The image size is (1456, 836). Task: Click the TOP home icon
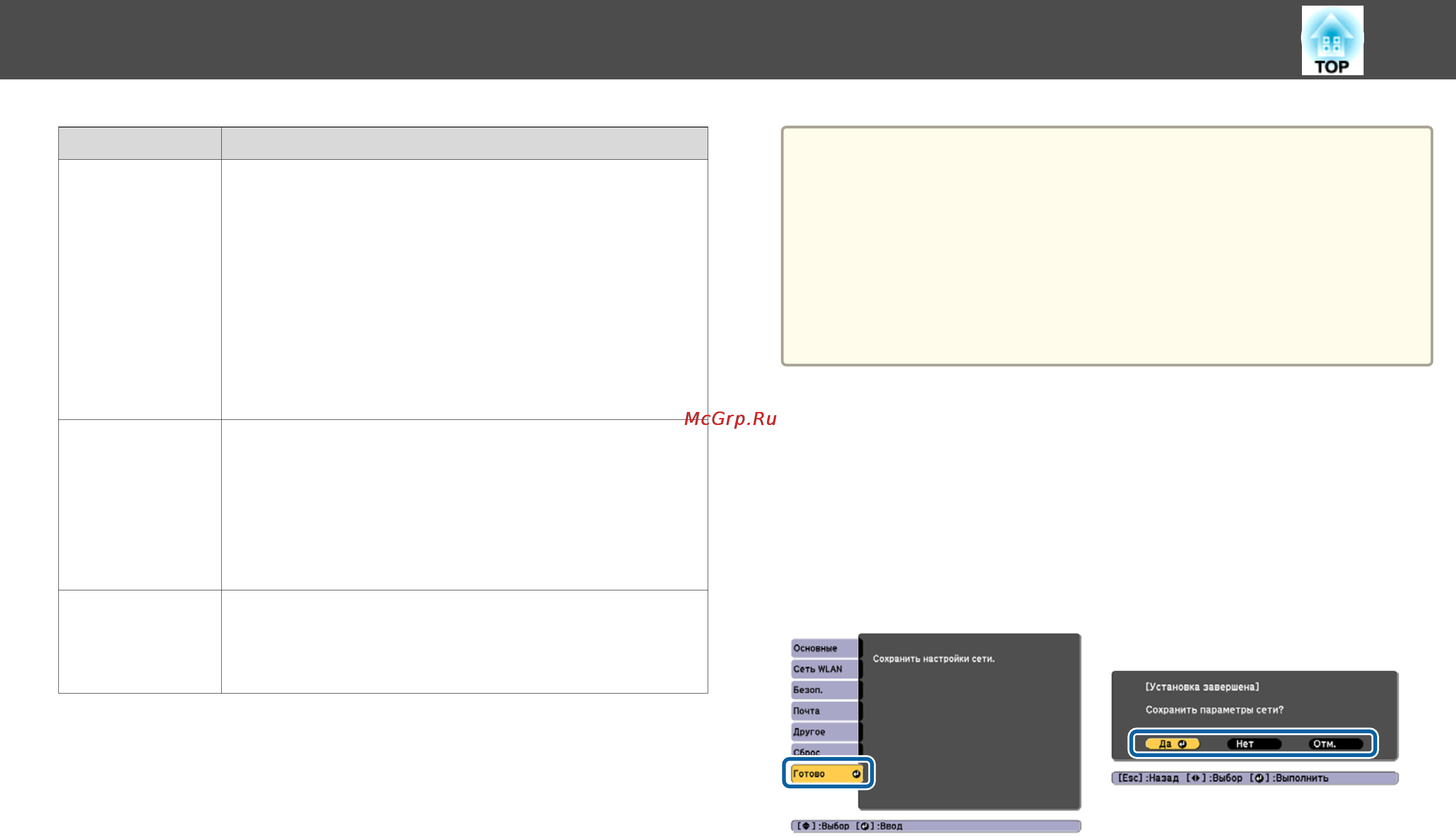point(1332,40)
